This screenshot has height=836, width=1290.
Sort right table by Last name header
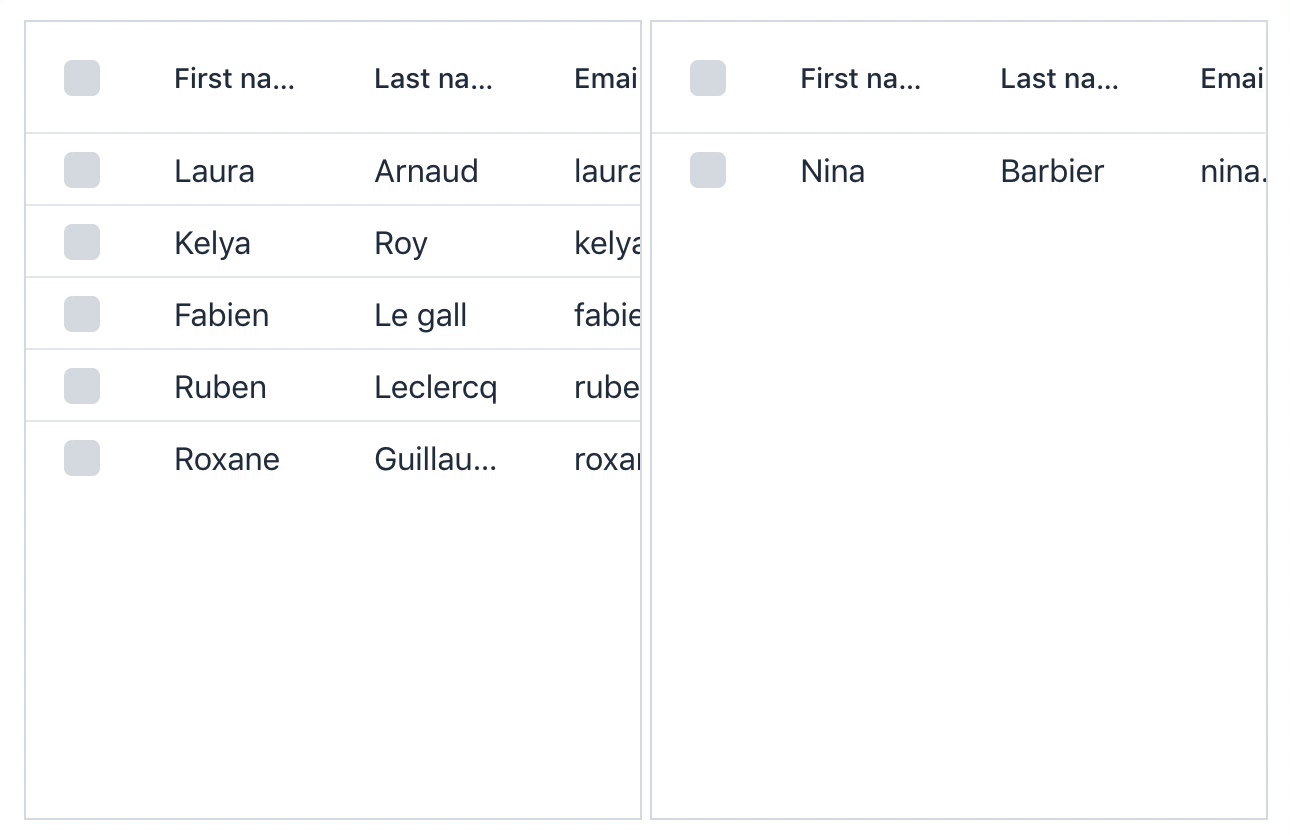point(1059,79)
